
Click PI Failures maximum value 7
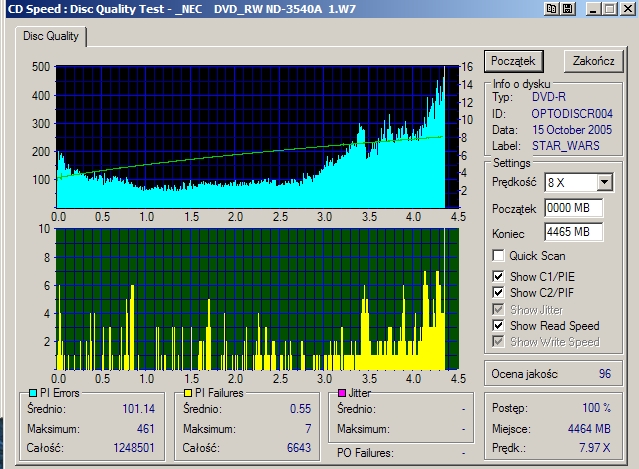308,429
